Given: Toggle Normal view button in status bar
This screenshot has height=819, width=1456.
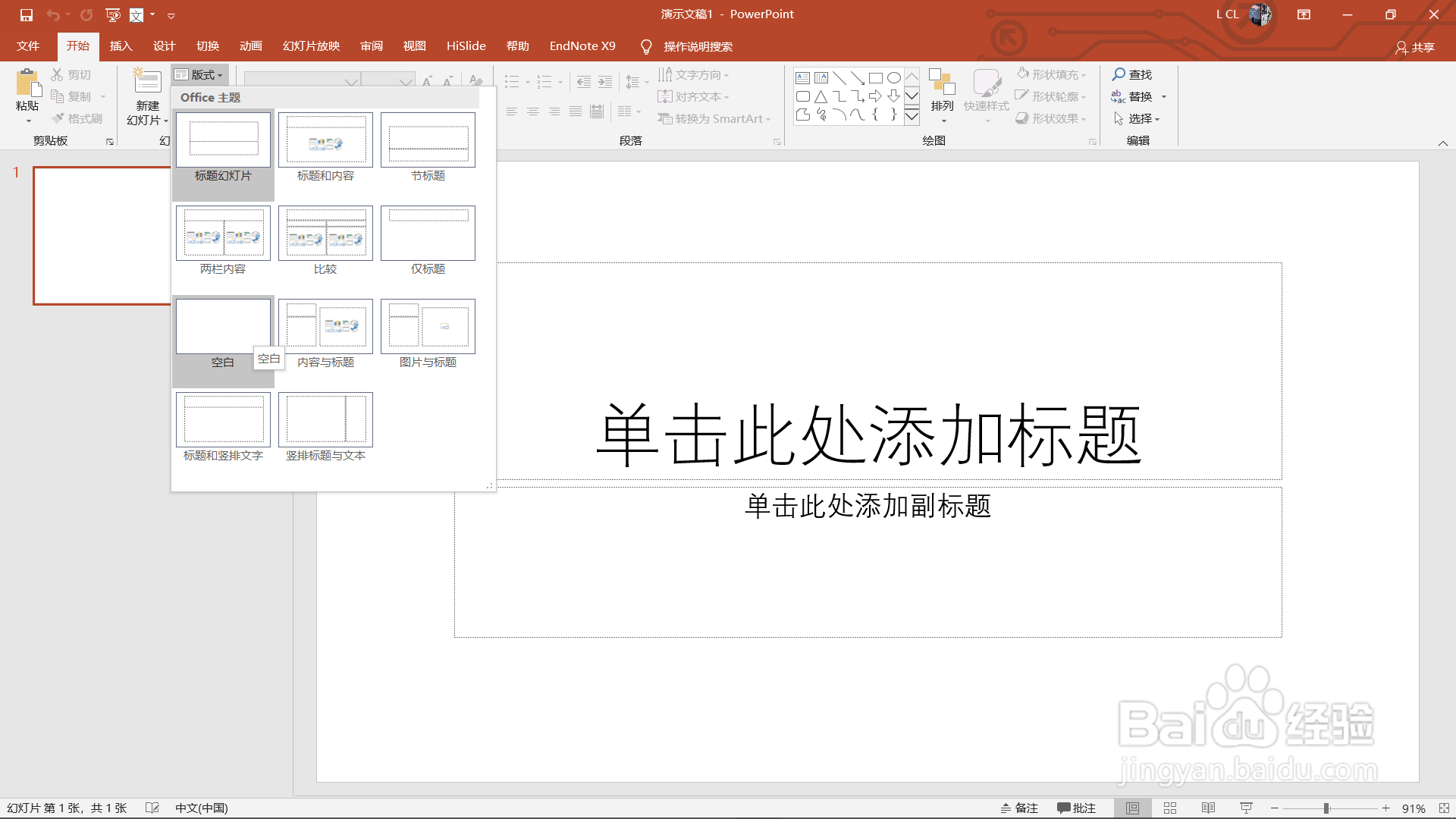Looking at the screenshot, I should click(1132, 808).
